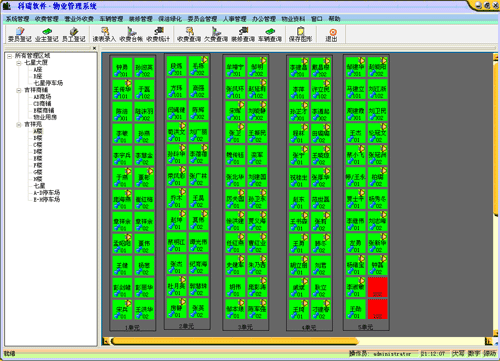Open 车辆查询 vehicle query icon
500x361 pixels.
tap(270, 35)
